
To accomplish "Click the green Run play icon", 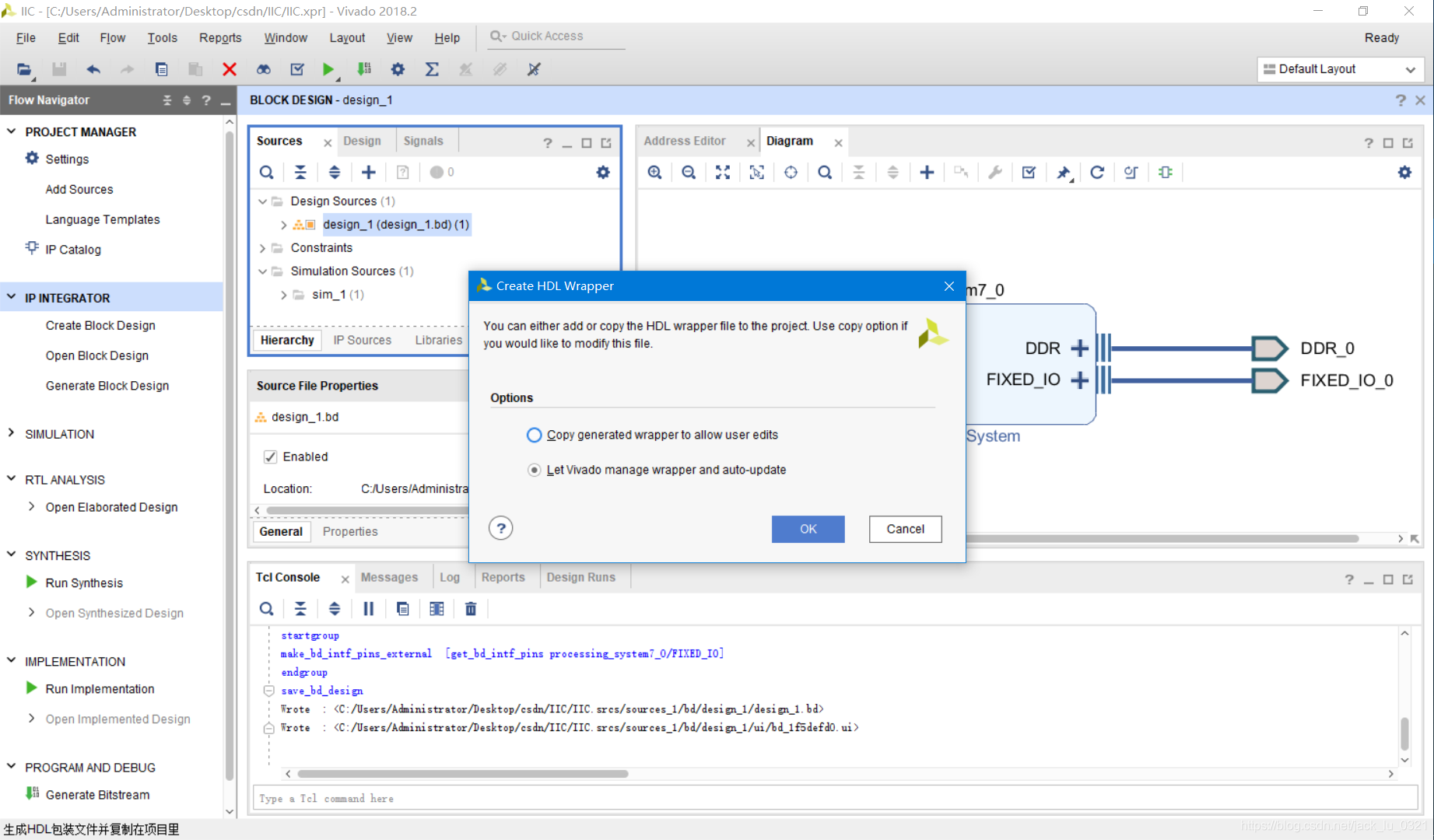I will [328, 69].
